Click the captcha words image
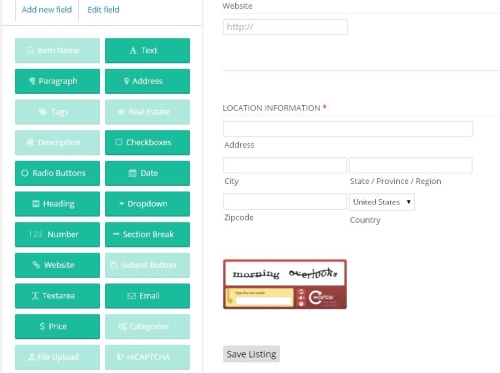The width and height of the screenshot is (500, 373). [285, 273]
